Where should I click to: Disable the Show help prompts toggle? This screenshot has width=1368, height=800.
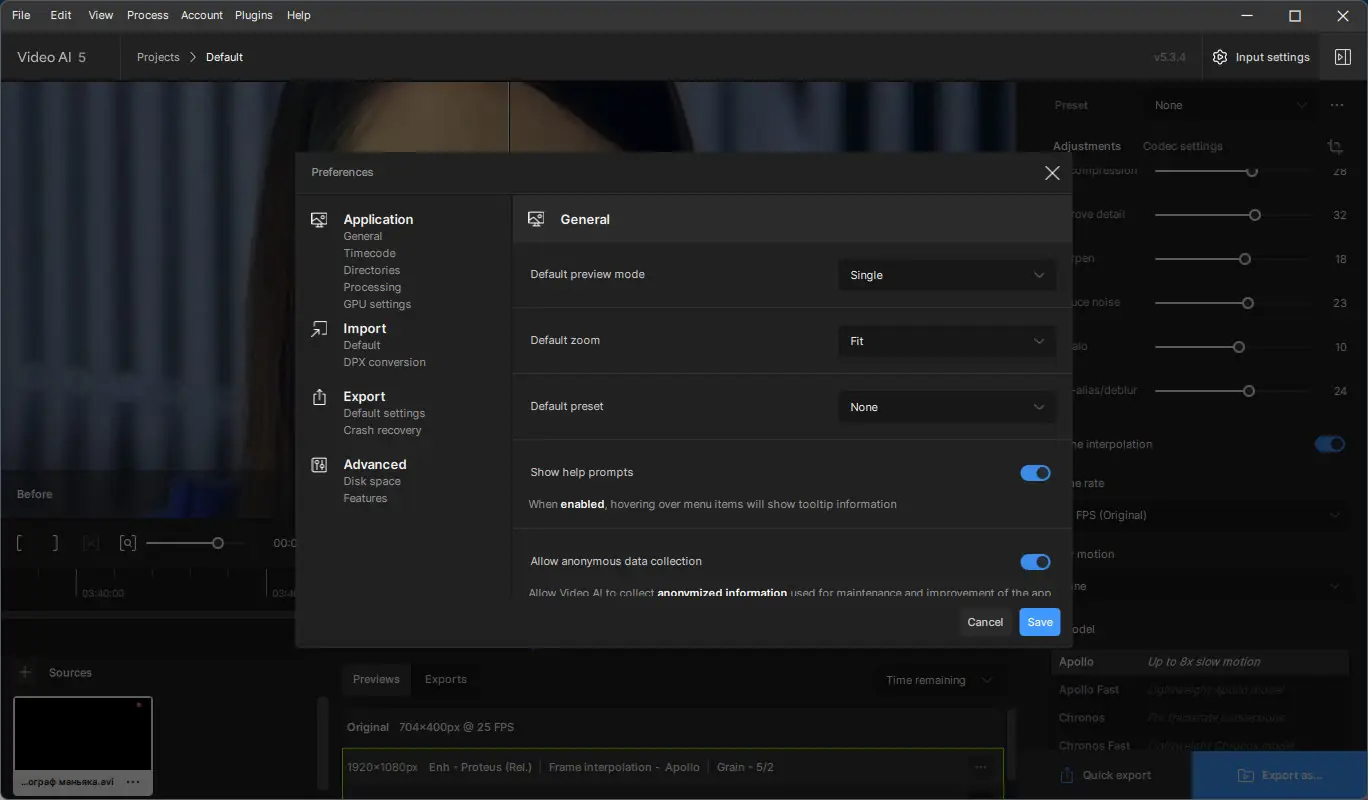1035,473
